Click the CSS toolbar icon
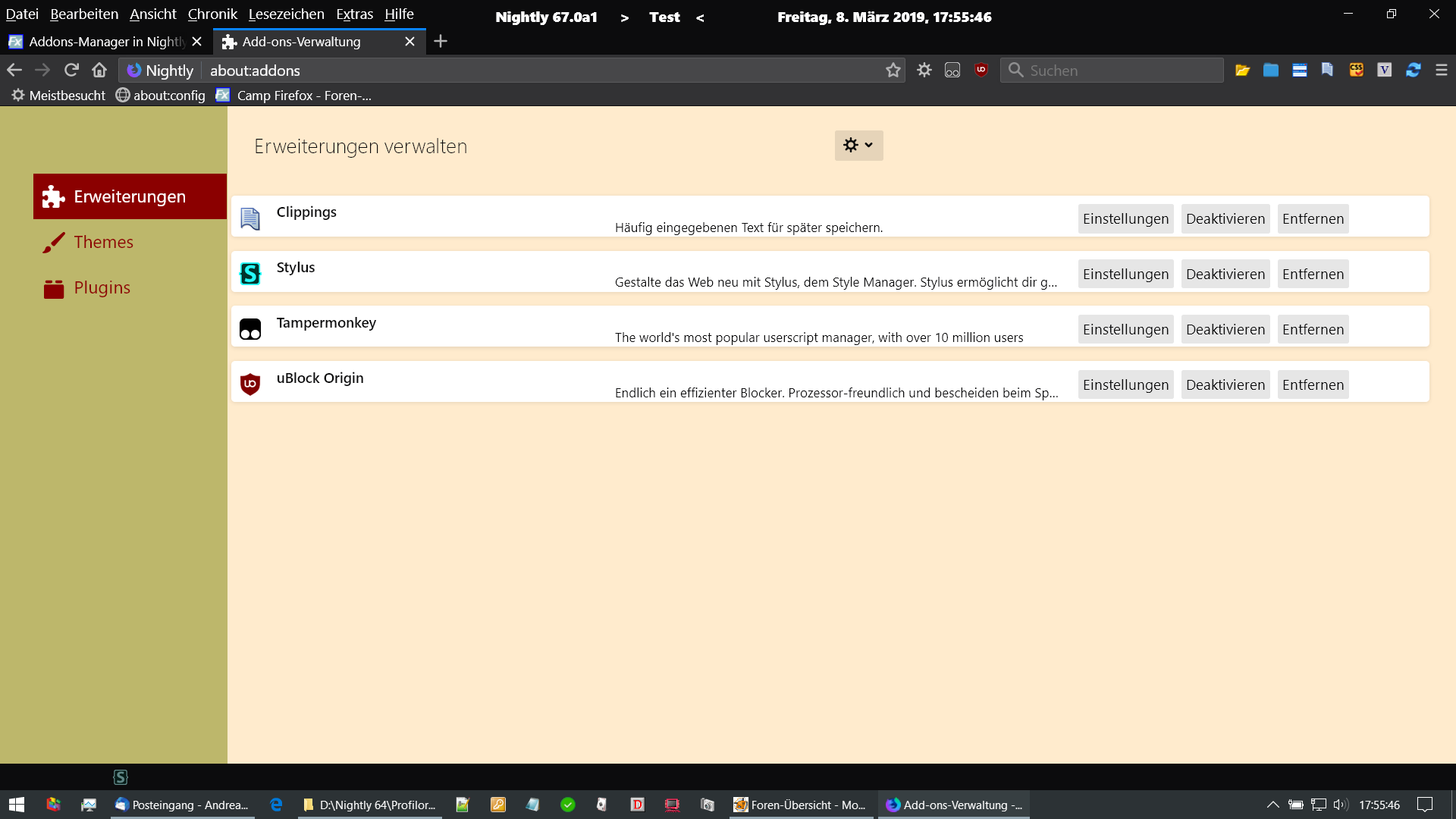This screenshot has width=1456, height=819. tap(1356, 70)
